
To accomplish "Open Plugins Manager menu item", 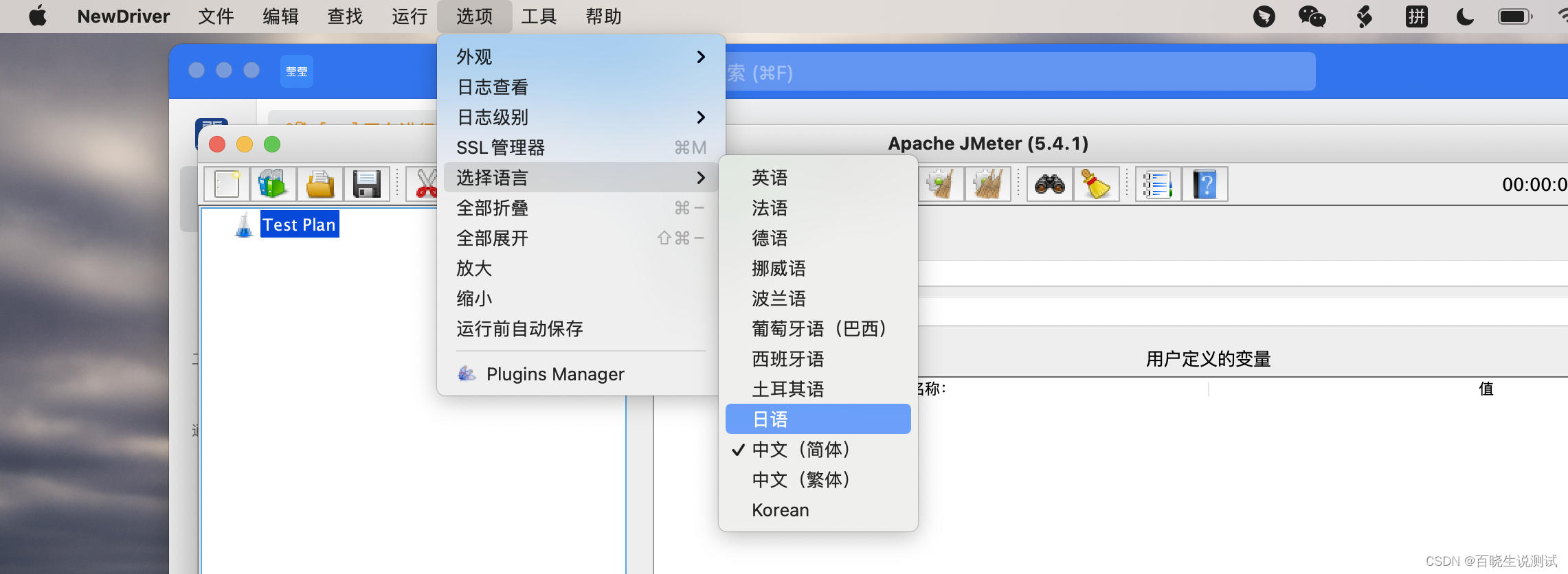I will 581,374.
